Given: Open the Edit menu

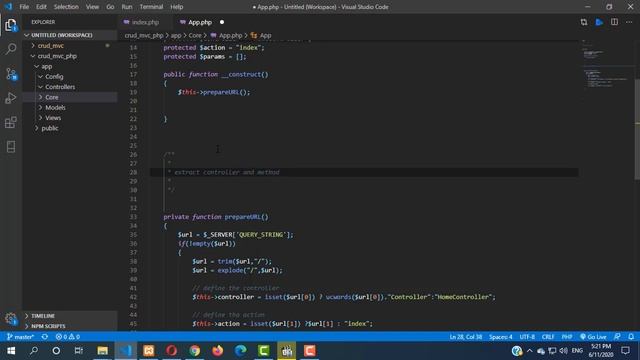Looking at the screenshot, I should coord(41,7).
